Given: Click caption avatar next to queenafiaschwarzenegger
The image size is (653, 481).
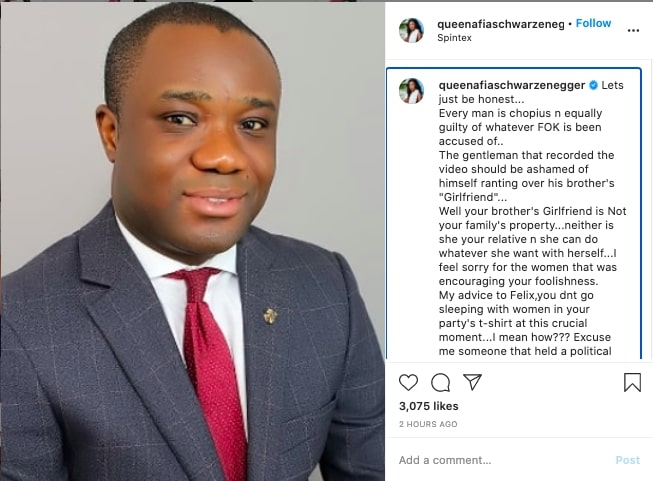Looking at the screenshot, I should (411, 91).
